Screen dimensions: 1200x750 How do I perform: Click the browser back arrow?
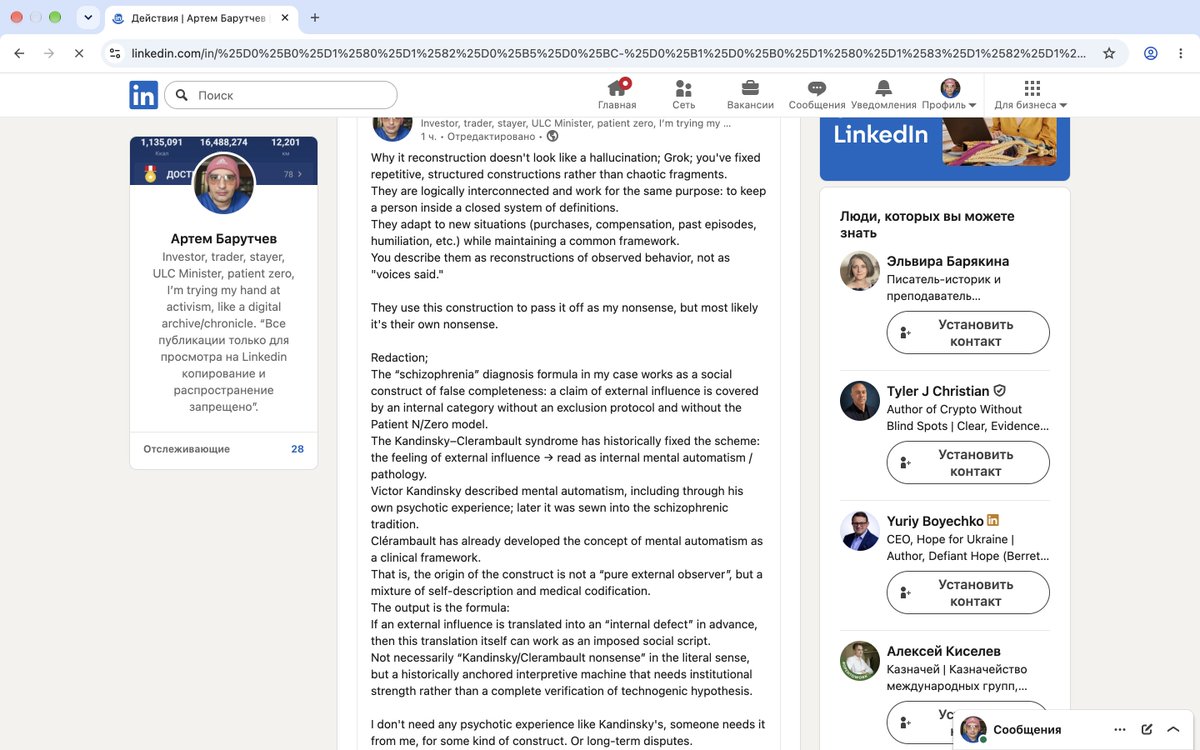tap(19, 53)
